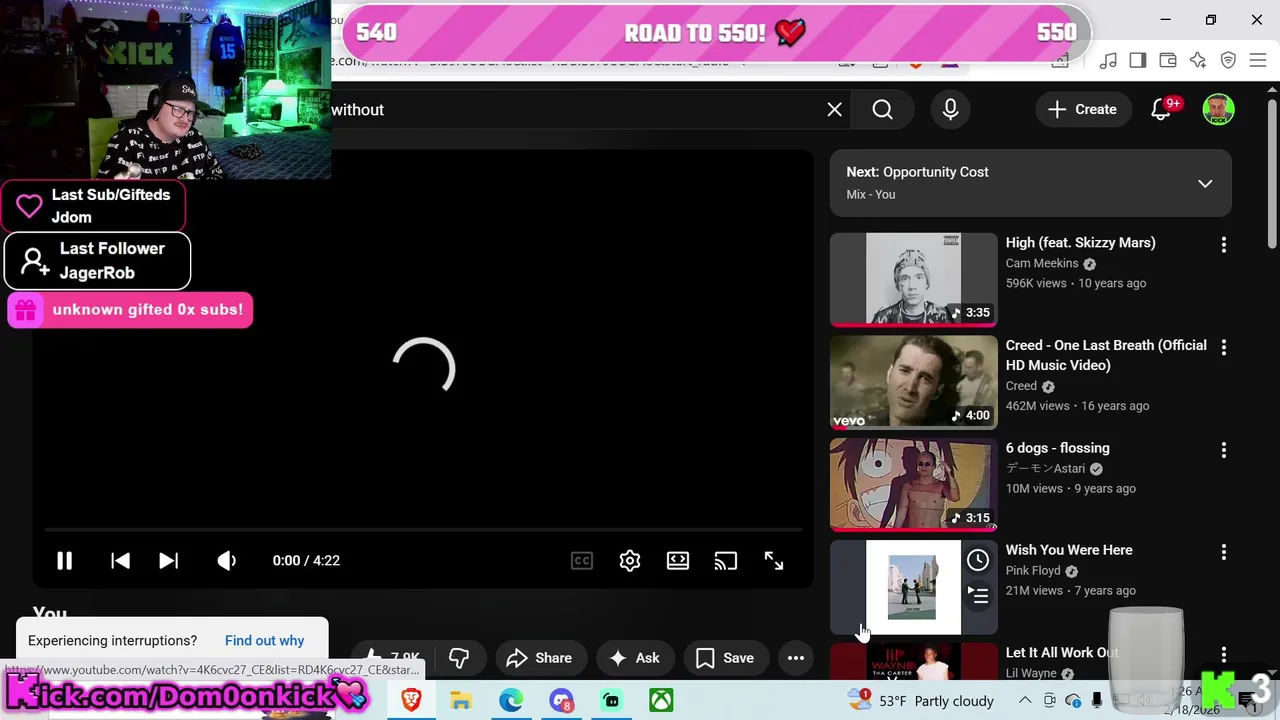Viewport: 1280px width, 720px height.
Task: Ask about this video with Ask button
Action: [x=635, y=658]
